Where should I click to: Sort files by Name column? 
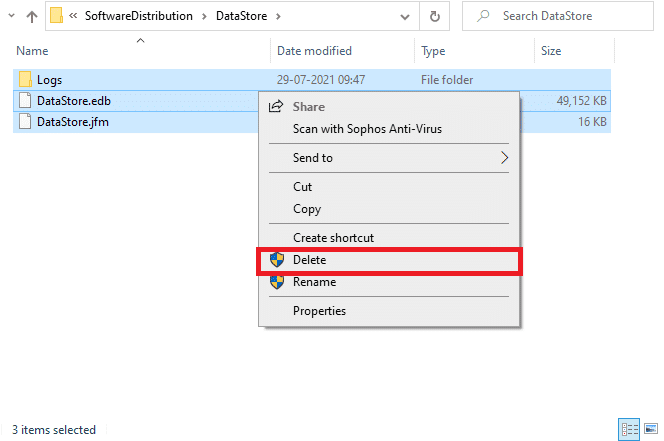click(32, 51)
